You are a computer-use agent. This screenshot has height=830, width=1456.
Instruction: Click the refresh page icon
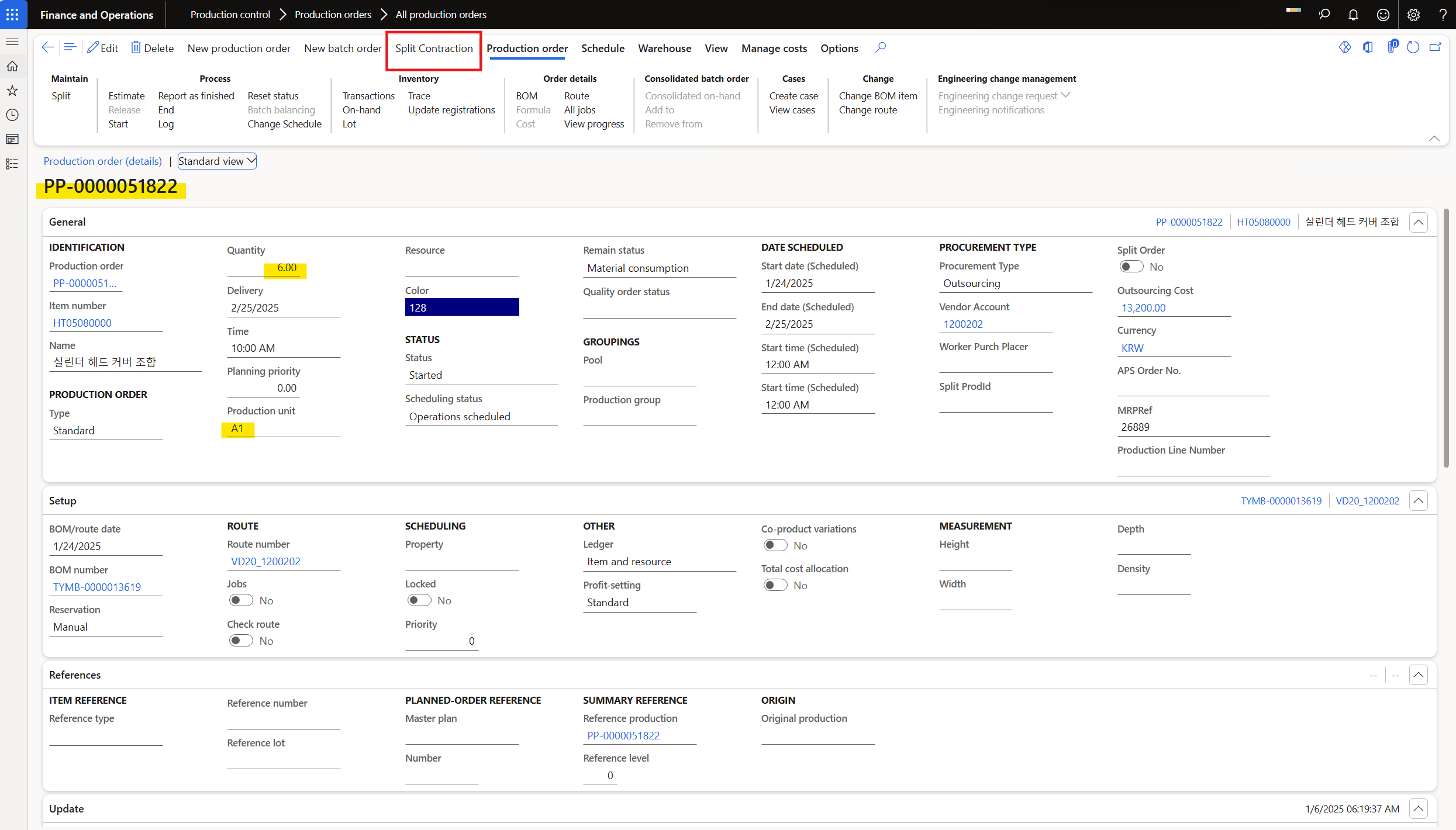pos(1413,47)
